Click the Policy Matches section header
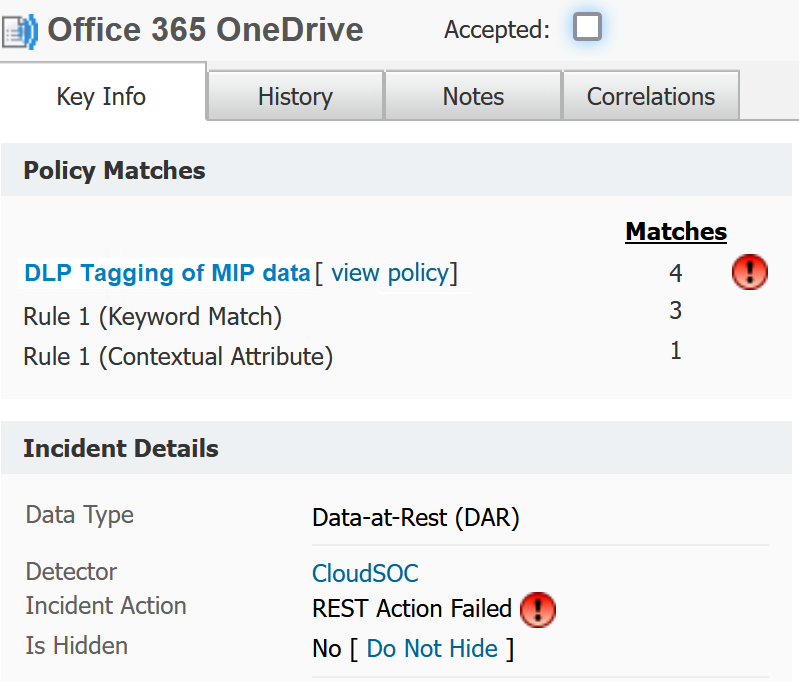Viewport: 799px width, 682px height. point(114,171)
